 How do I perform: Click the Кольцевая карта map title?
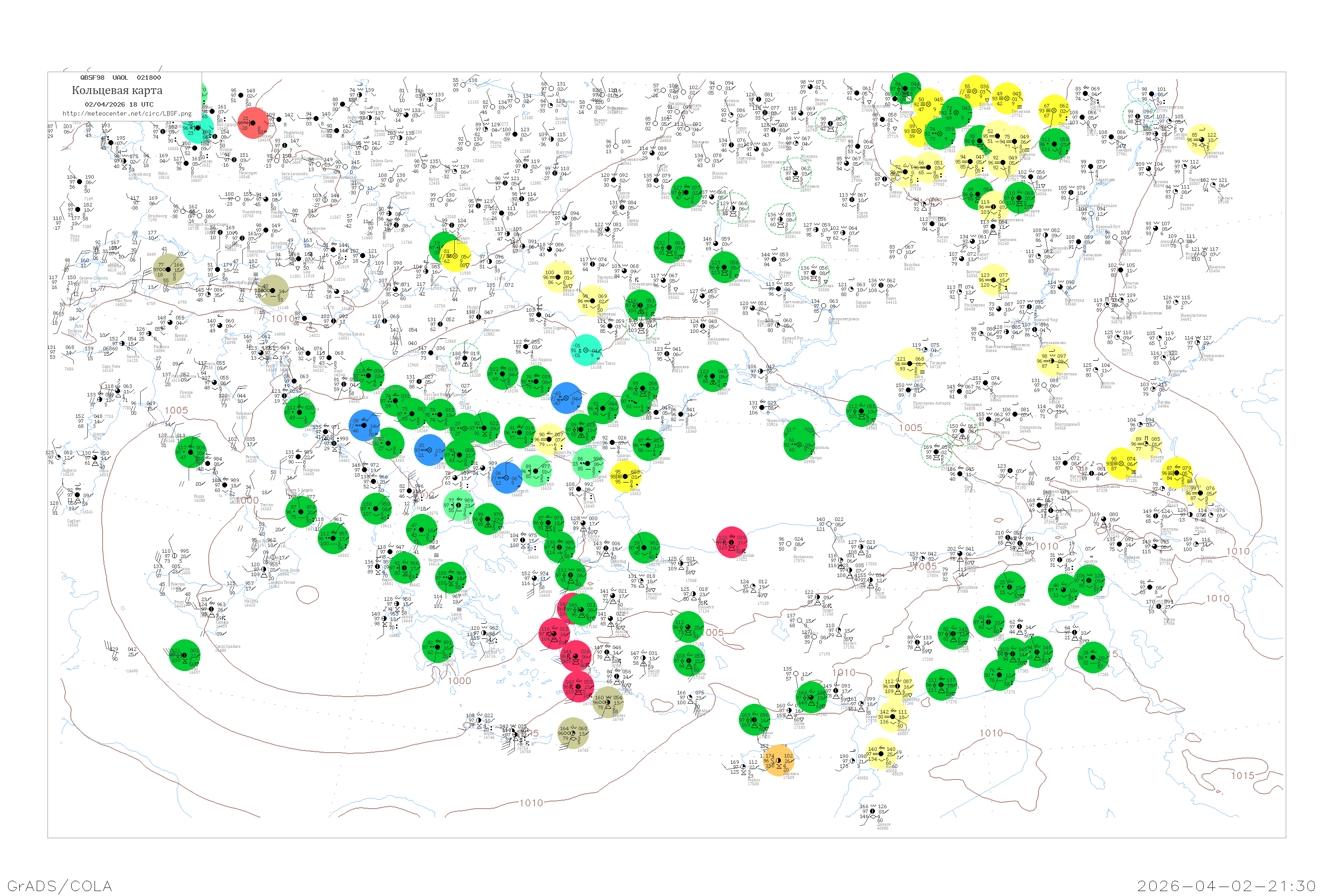pos(117,90)
